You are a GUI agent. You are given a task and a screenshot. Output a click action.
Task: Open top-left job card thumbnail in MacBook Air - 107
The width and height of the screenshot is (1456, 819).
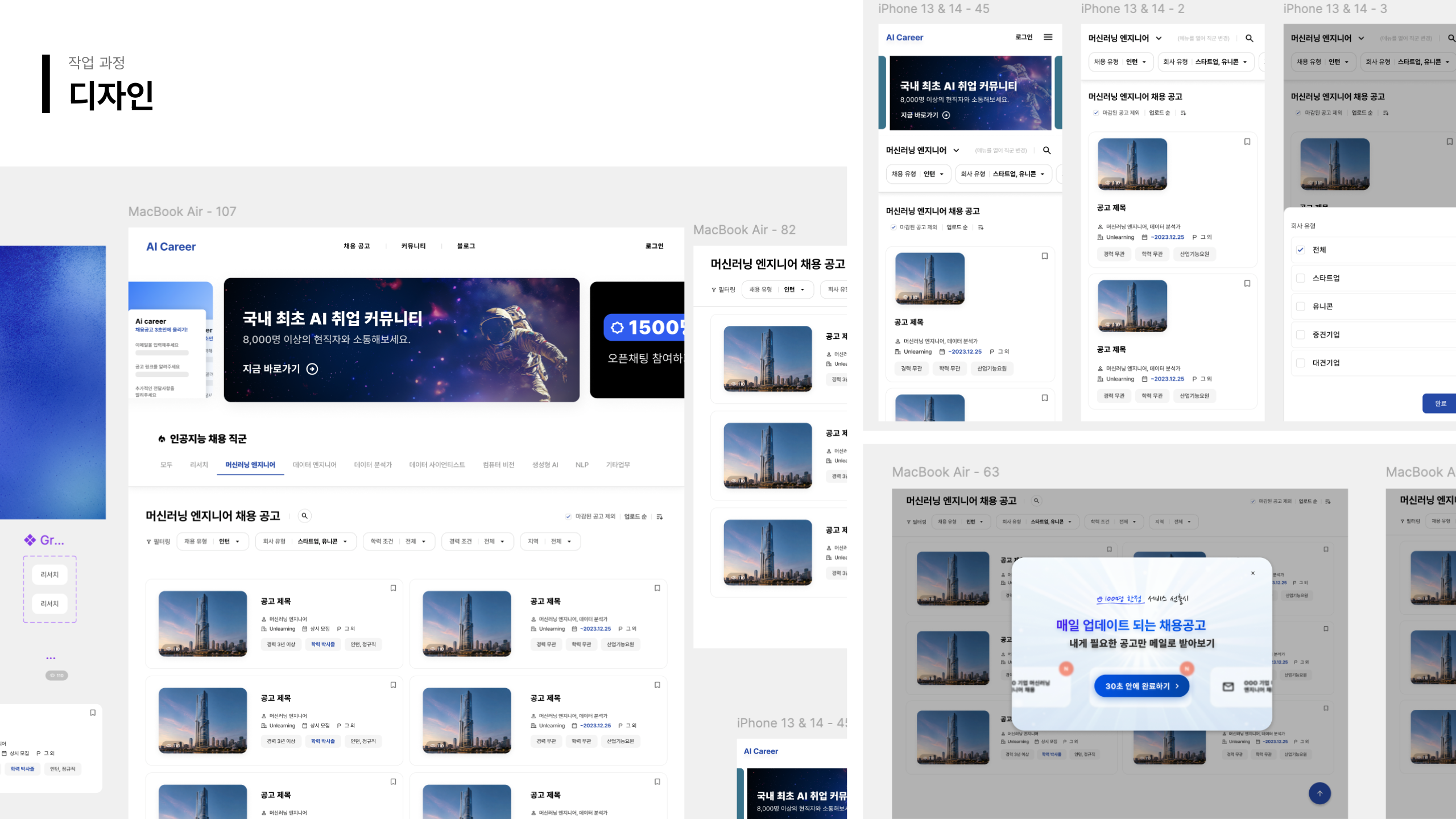[x=202, y=623]
